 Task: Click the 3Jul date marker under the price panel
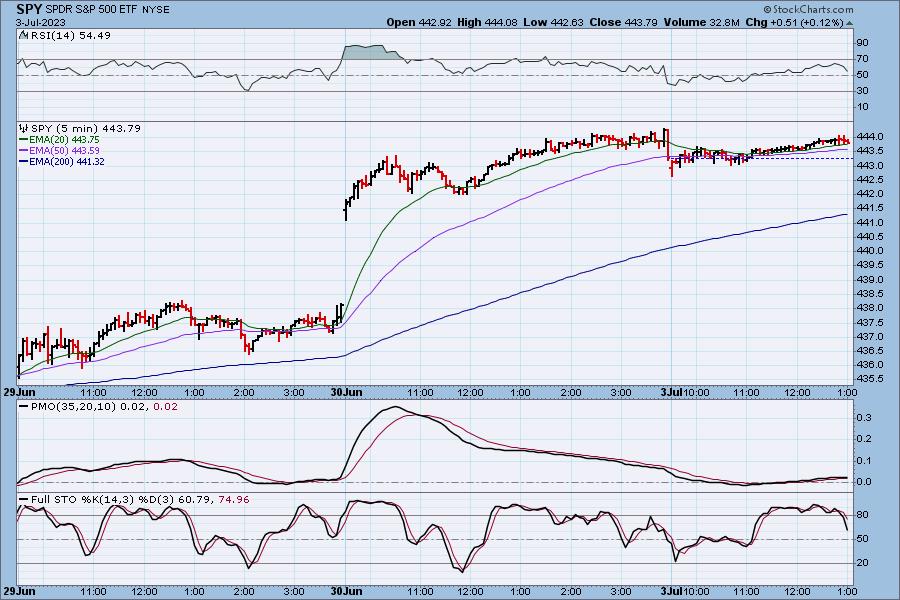(671, 392)
